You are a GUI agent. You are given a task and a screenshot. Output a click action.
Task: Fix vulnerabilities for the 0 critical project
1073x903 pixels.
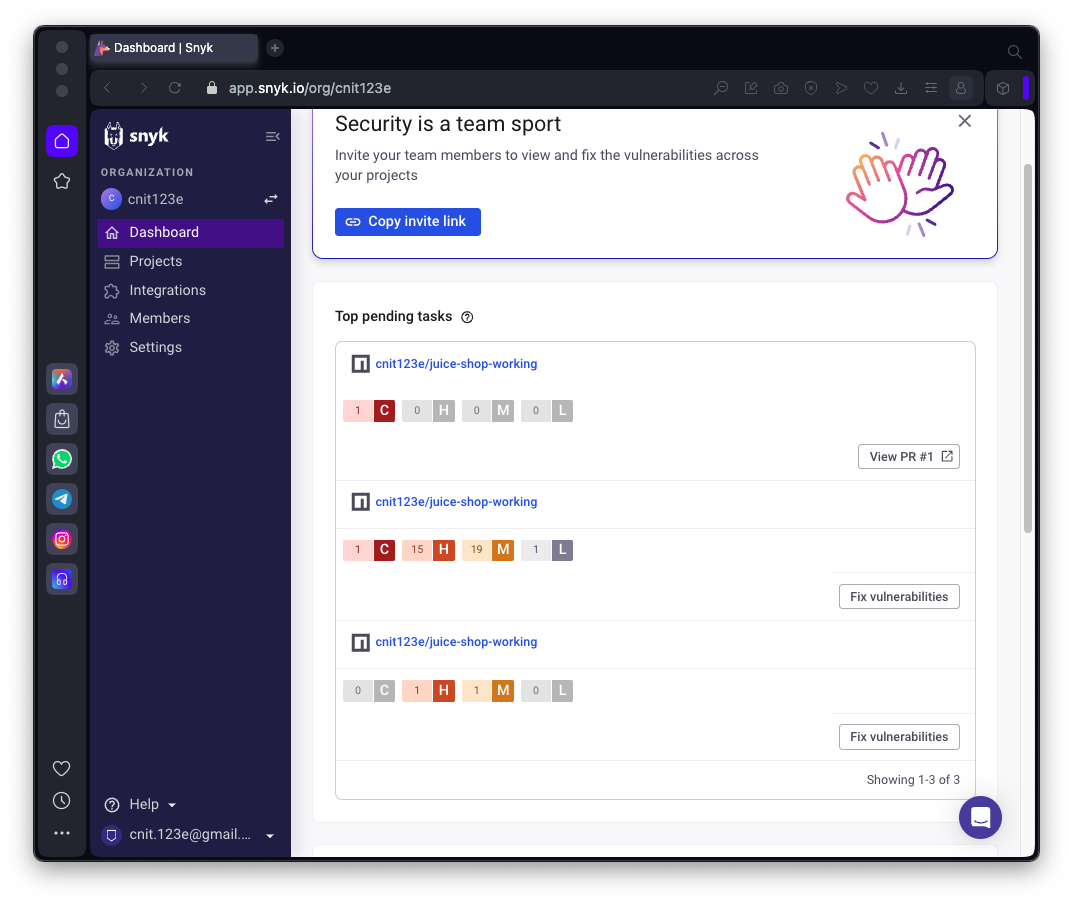899,737
